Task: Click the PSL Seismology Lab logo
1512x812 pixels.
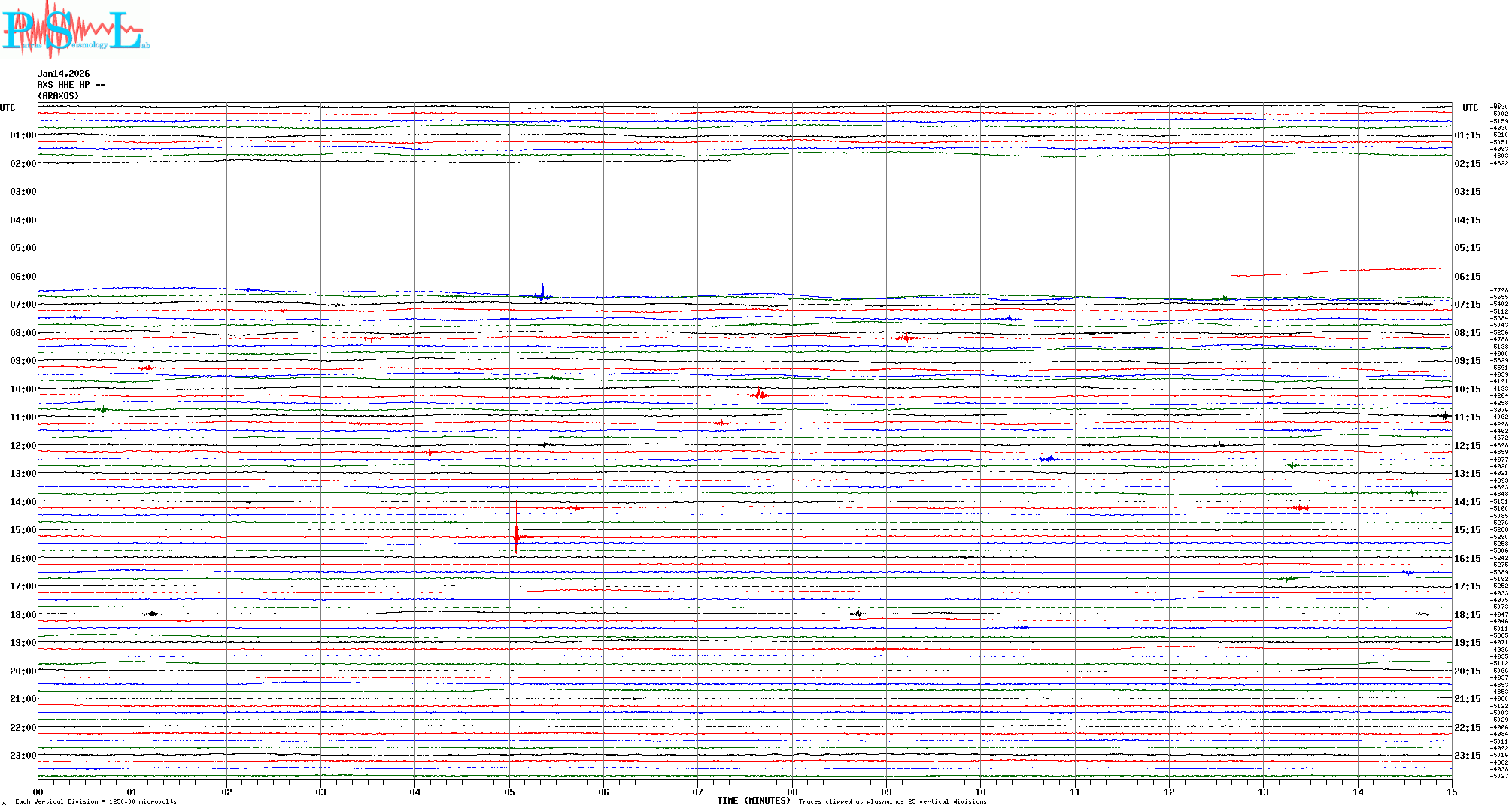Action: (x=75, y=30)
